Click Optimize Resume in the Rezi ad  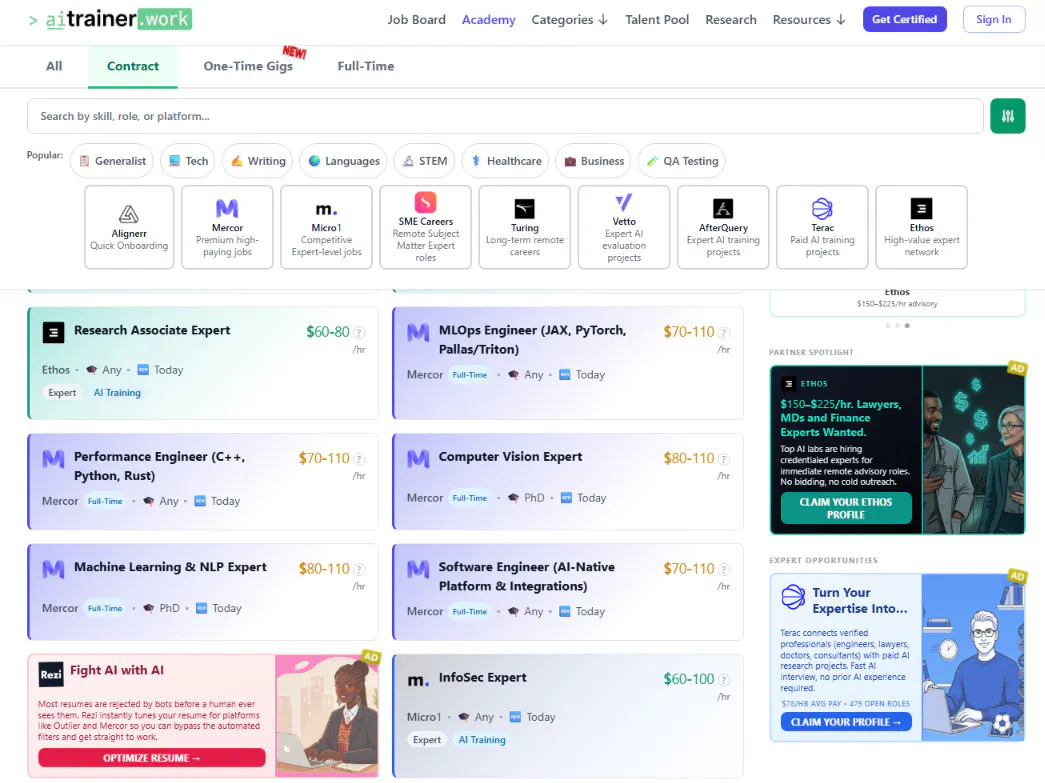pos(152,758)
